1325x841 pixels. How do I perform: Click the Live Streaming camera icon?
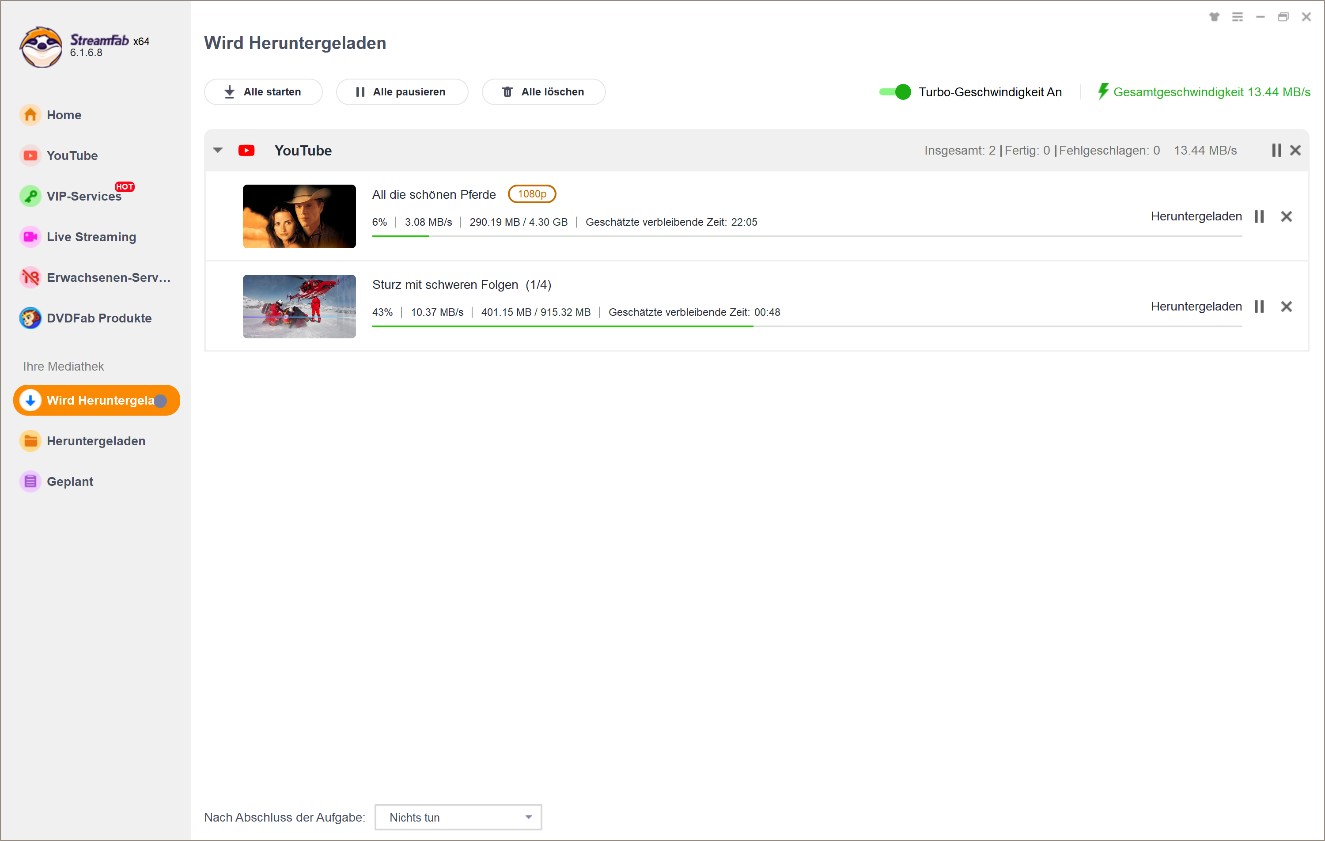(x=30, y=237)
